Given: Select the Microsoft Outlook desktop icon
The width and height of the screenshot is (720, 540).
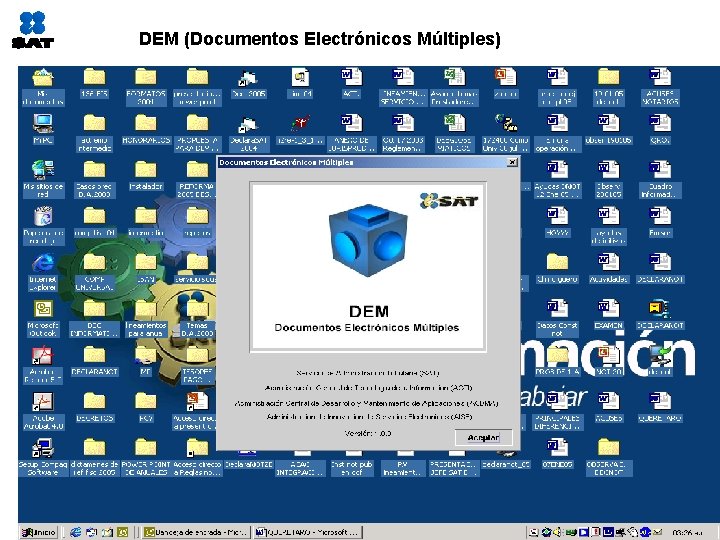Looking at the screenshot, I should [43, 318].
